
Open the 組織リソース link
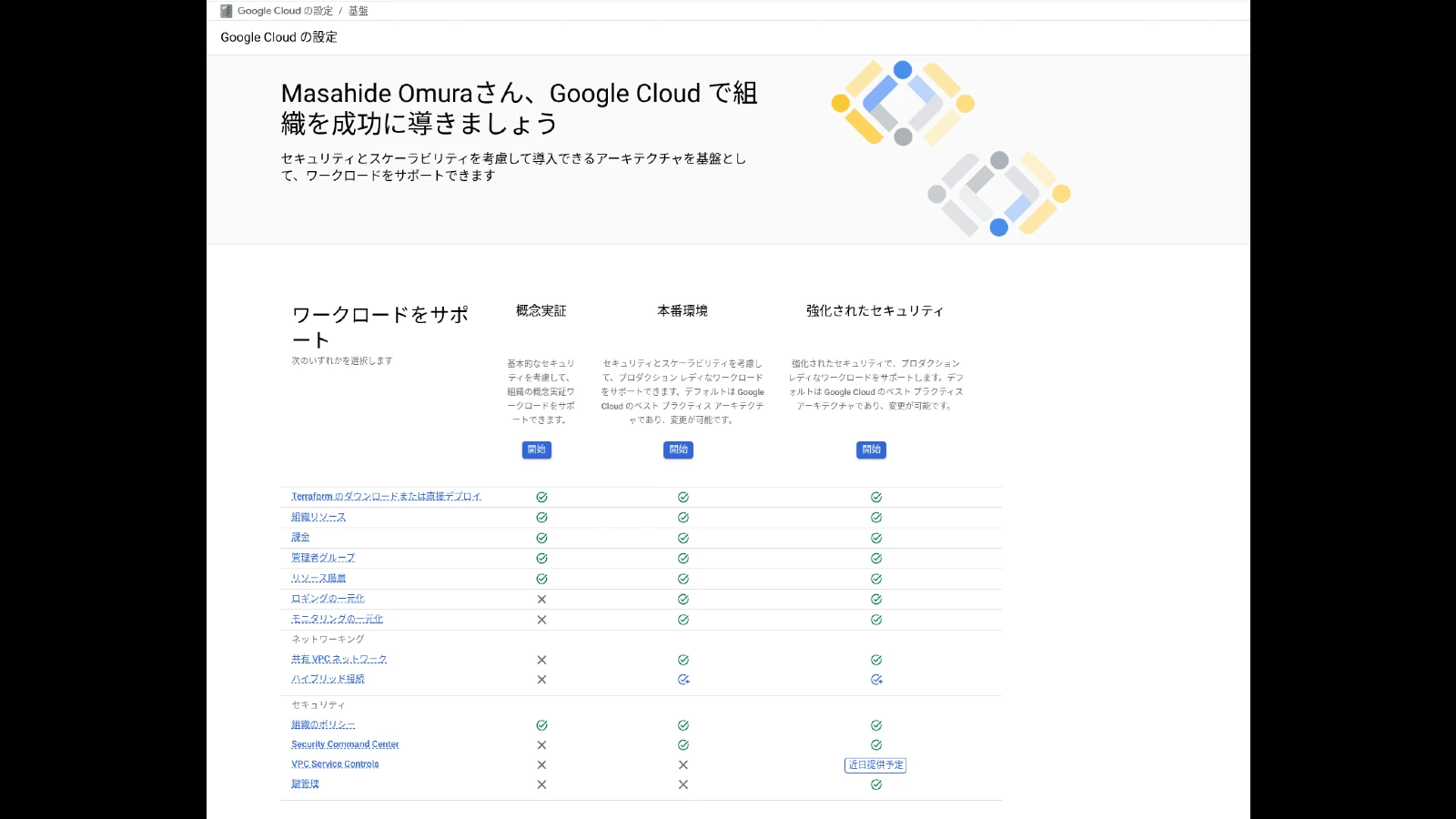pos(318,517)
